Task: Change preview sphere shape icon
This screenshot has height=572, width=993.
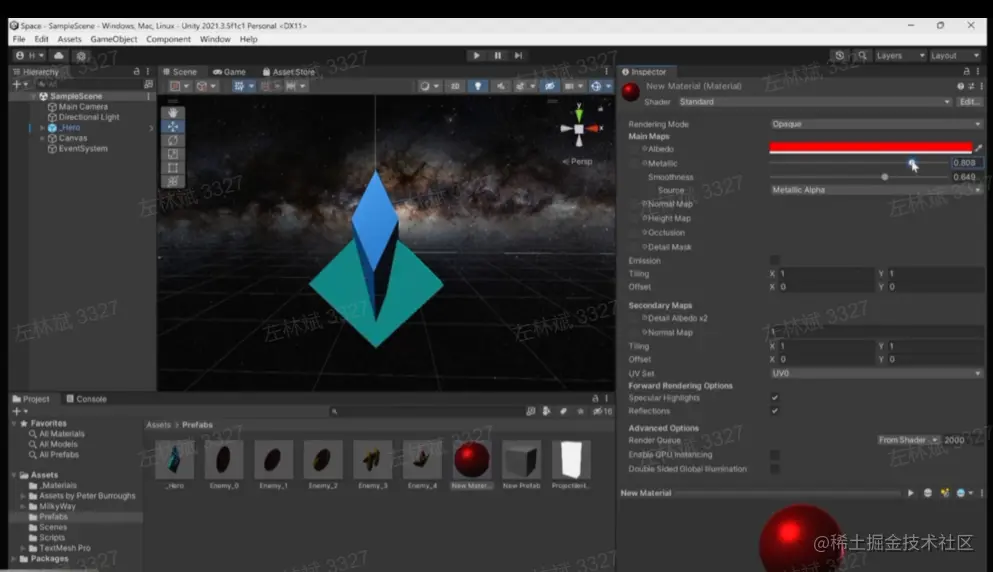Action: [x=928, y=493]
